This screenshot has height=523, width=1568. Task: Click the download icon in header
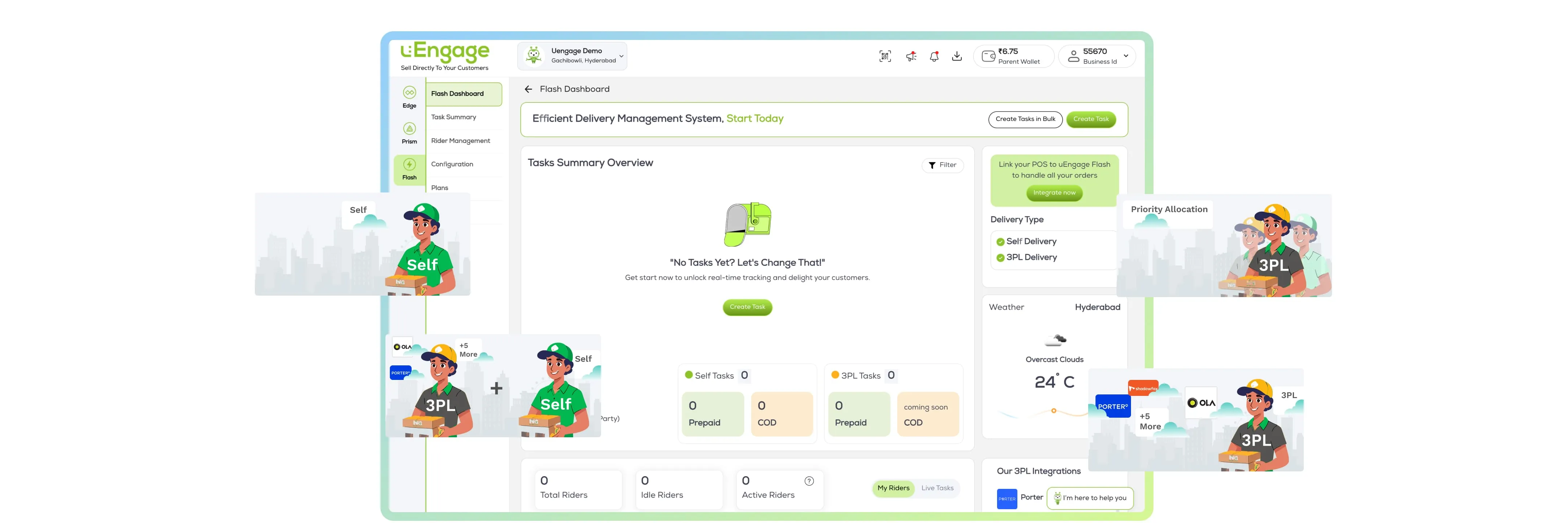[x=957, y=57]
